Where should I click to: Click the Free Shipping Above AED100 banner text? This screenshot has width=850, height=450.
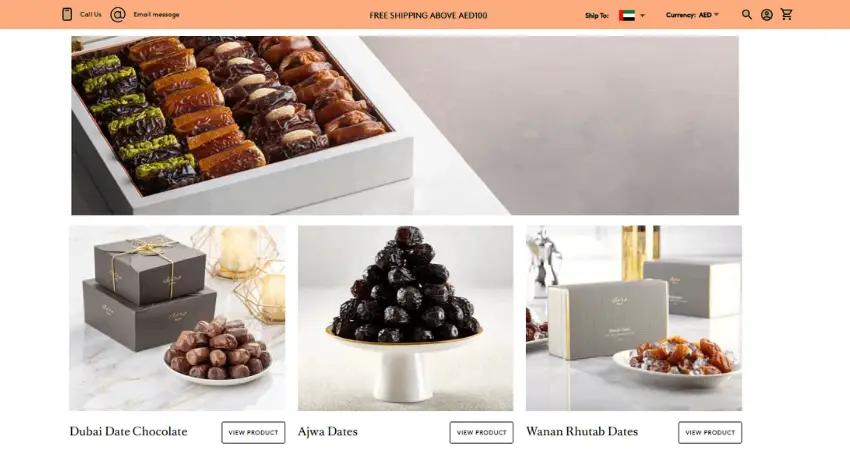tap(428, 15)
